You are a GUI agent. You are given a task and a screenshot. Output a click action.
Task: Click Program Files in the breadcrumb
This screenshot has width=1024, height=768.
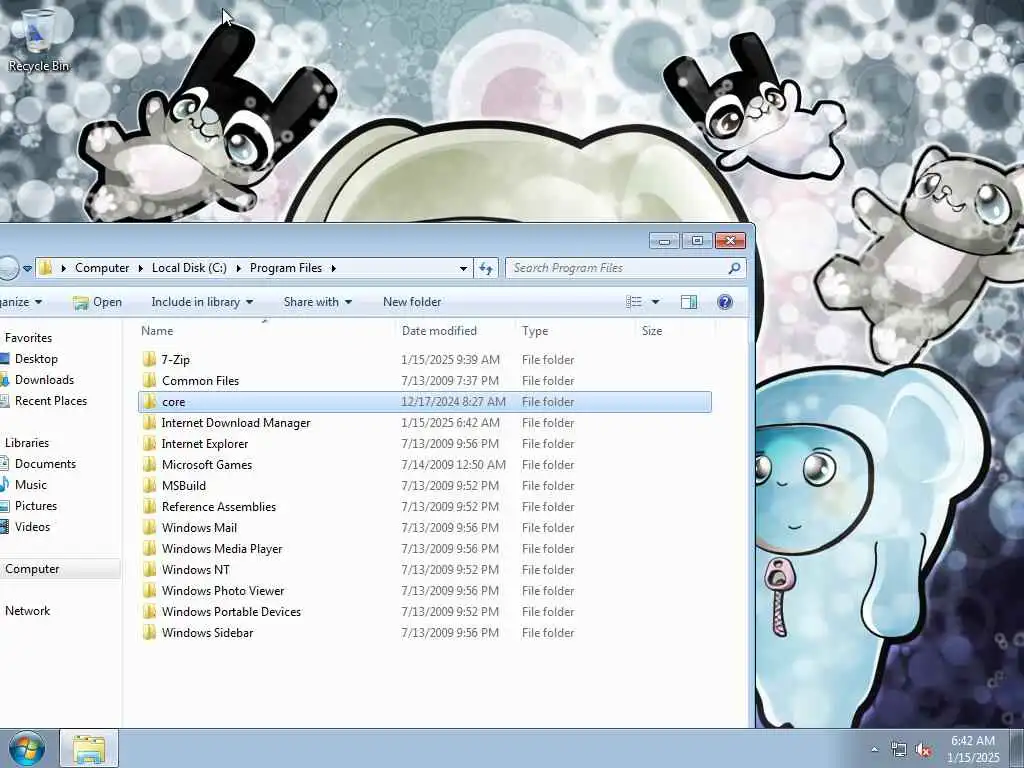(x=286, y=268)
